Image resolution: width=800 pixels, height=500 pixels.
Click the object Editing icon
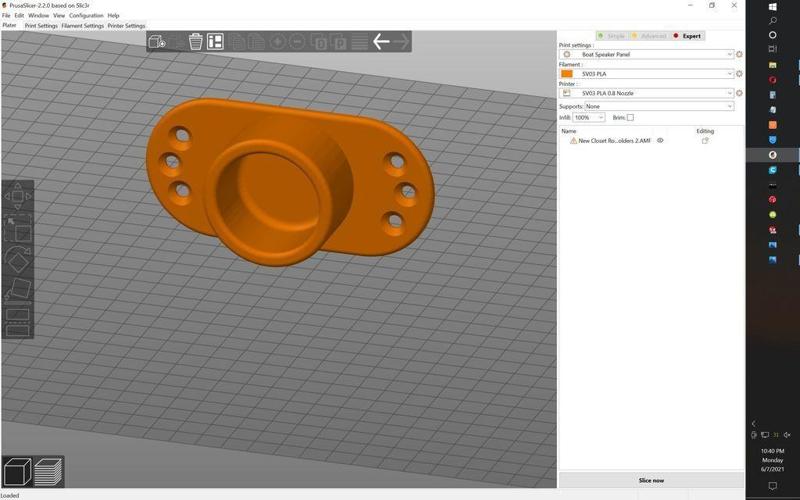(x=705, y=140)
